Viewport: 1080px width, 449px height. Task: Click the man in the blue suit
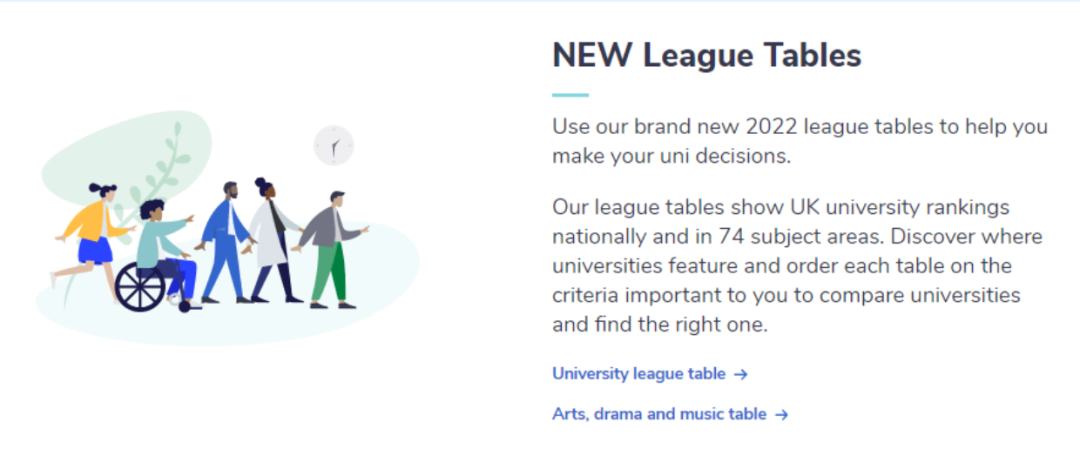(225, 242)
